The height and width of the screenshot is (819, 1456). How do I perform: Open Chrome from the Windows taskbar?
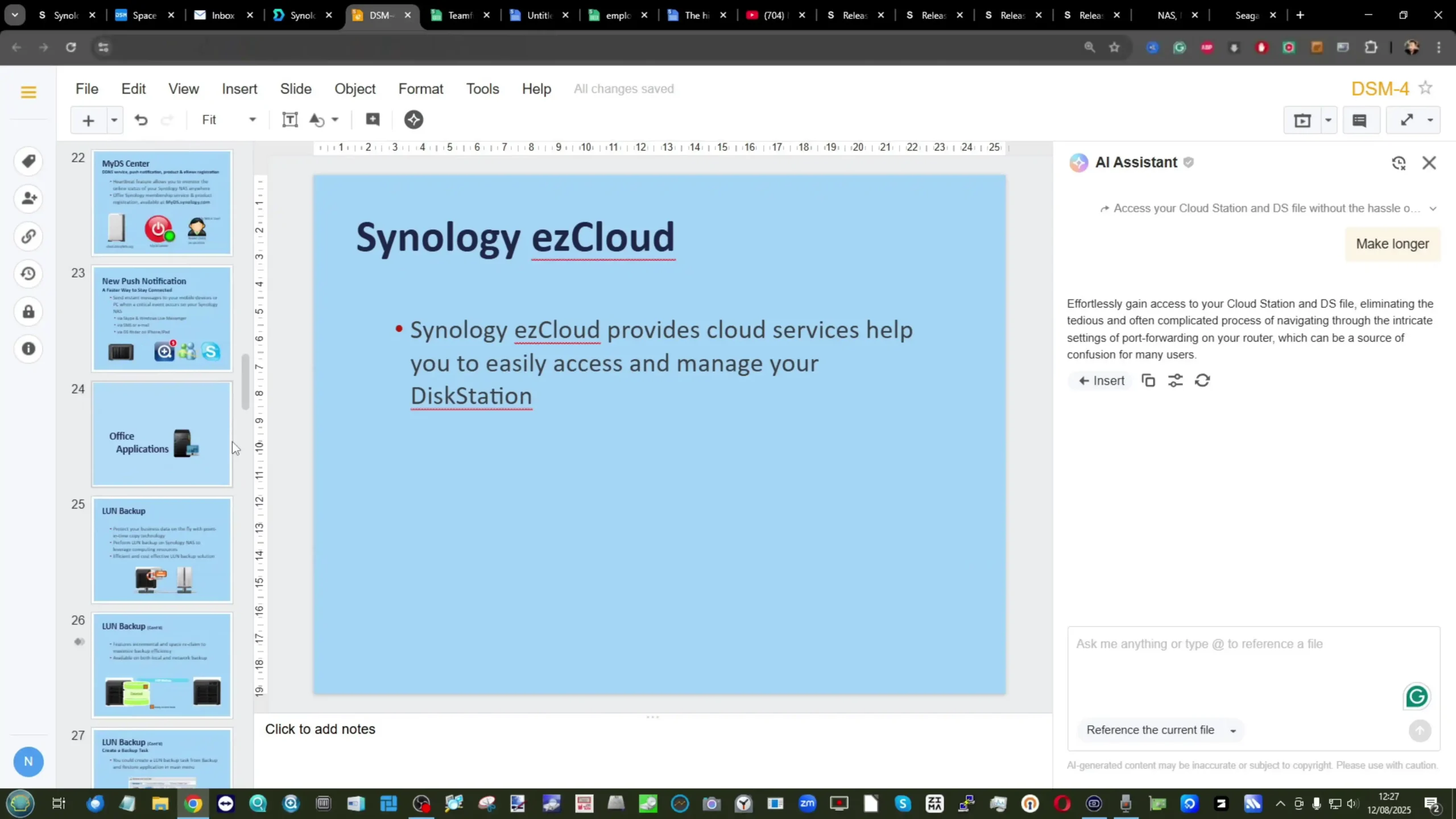pos(193,804)
